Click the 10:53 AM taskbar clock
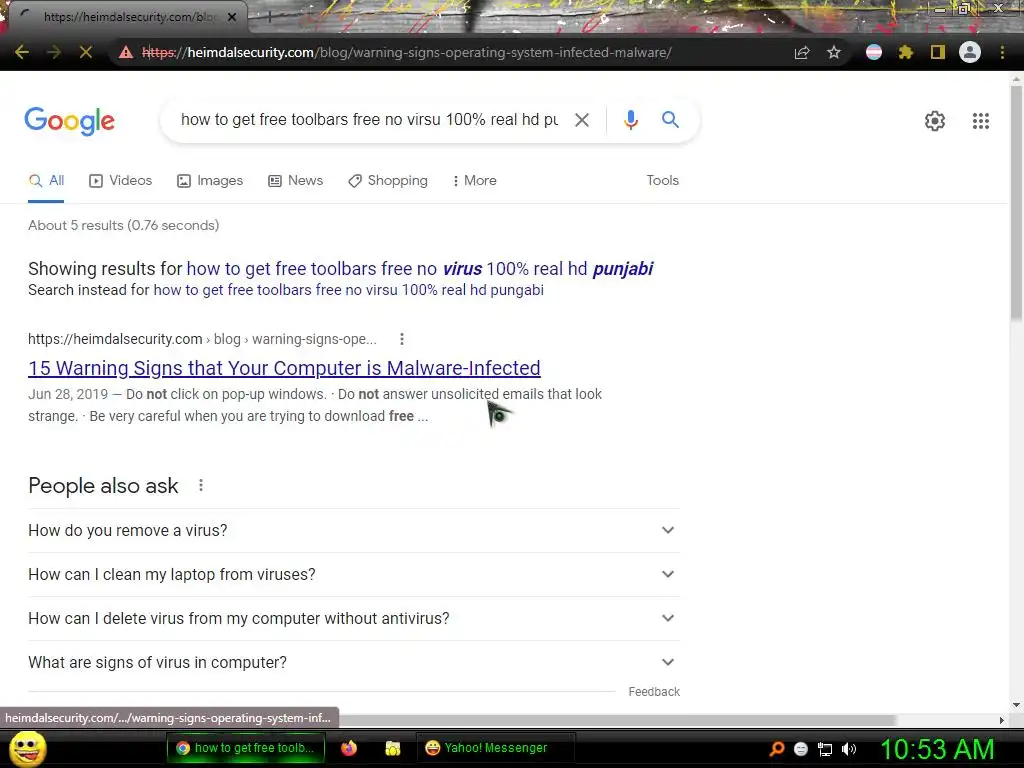1024x768 pixels. [x=936, y=749]
